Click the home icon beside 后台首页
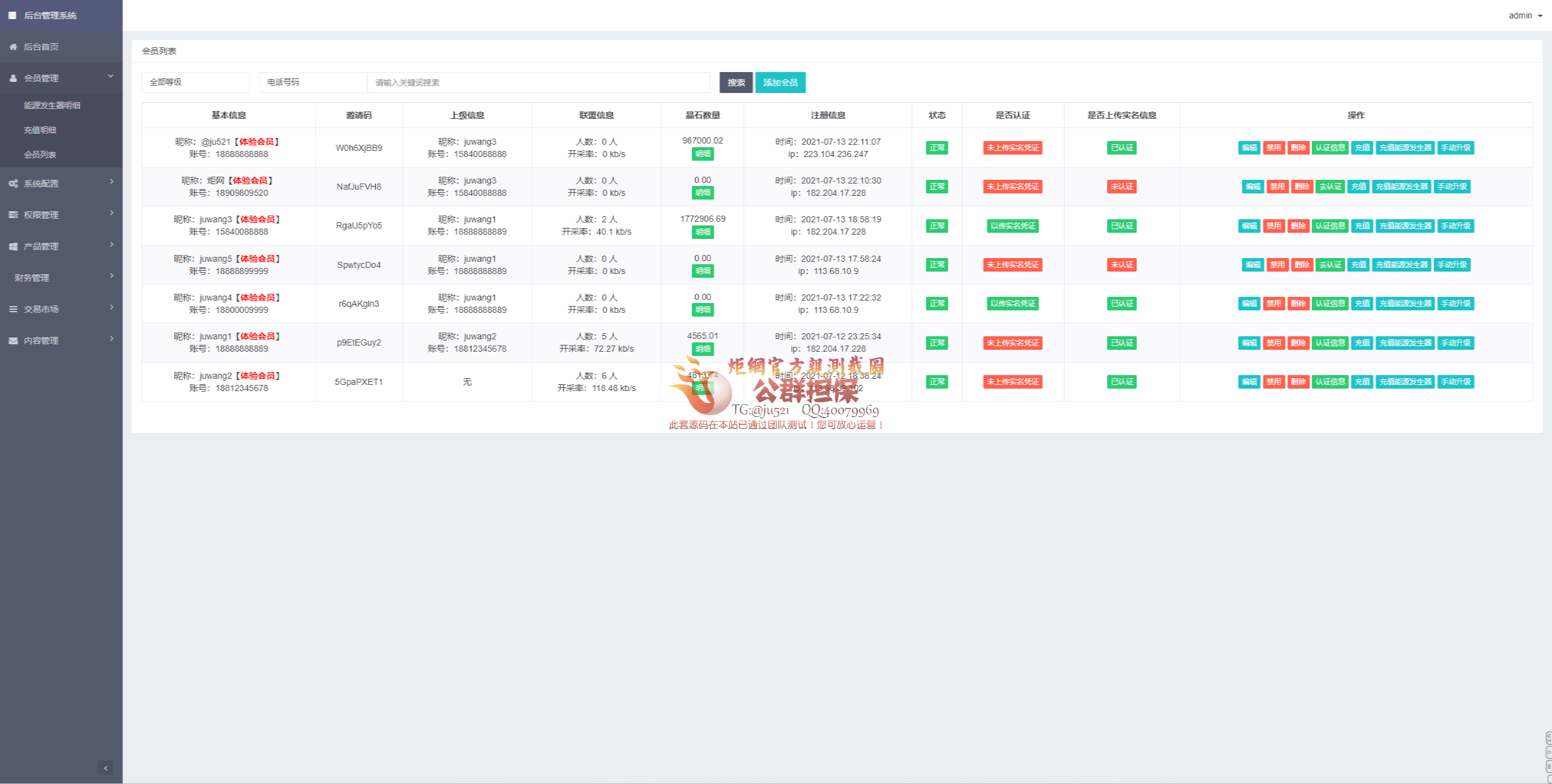Viewport: 1552px width, 784px height. click(13, 47)
